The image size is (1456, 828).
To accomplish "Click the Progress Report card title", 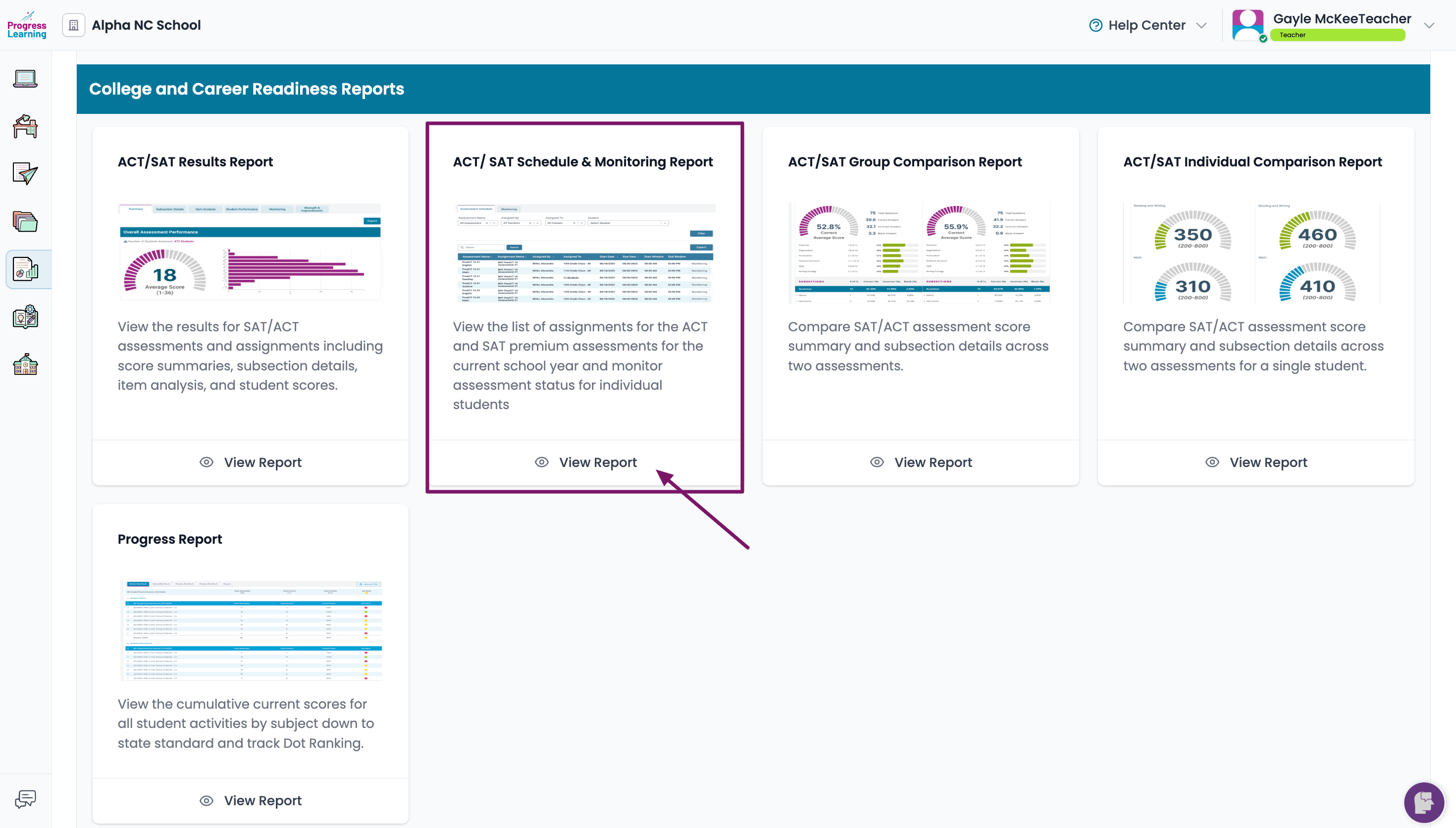I will [x=169, y=539].
